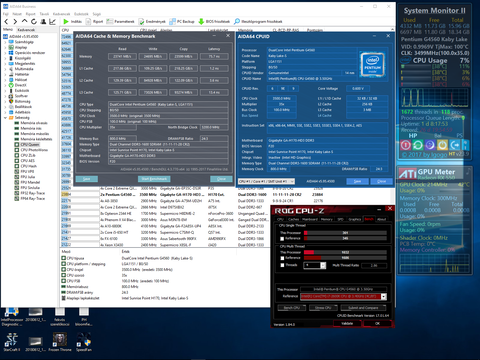480x360 pixels.
Task: Open the Eszközök menu
Action: tap(81, 14)
